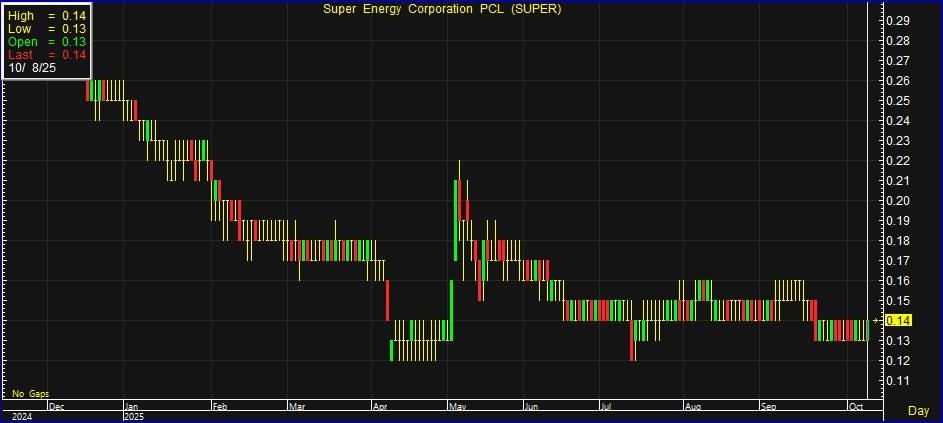Click the 2025 year label on the time axis
The image size is (943, 423).
coord(134,417)
